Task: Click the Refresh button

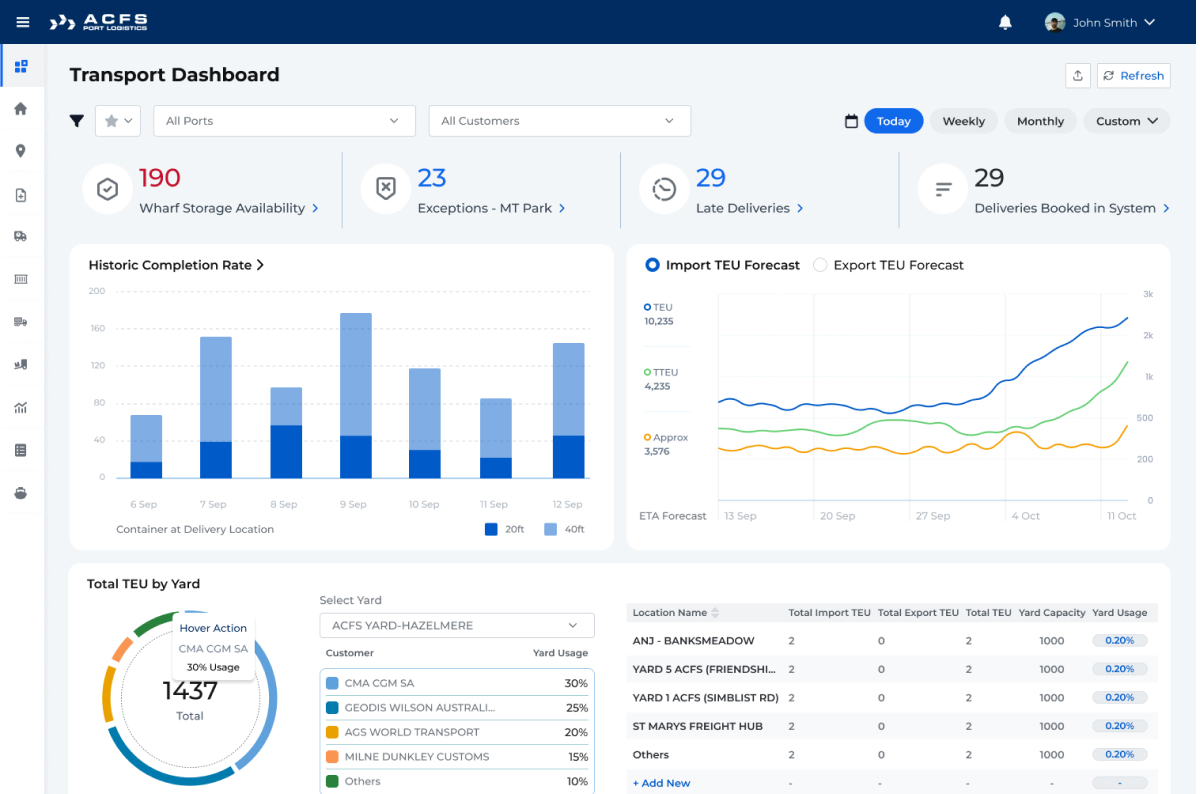Action: pyautogui.click(x=1133, y=76)
